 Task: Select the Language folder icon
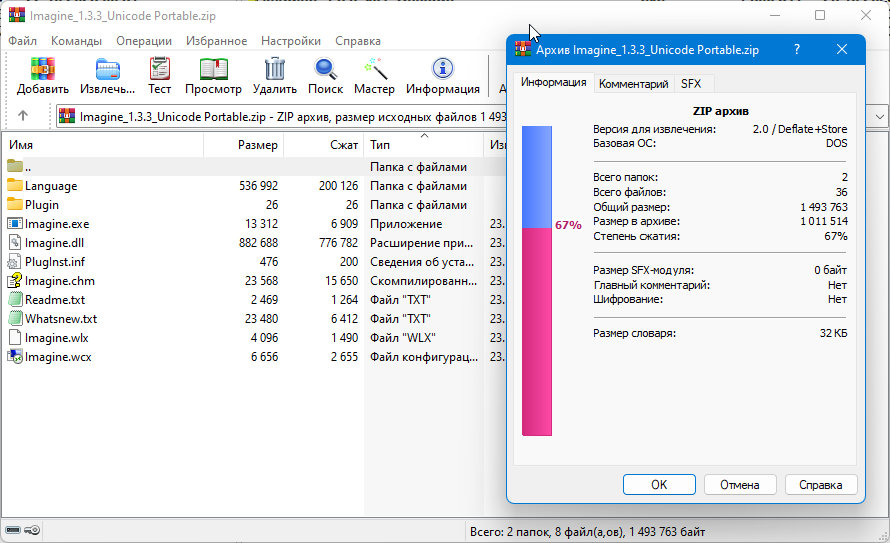pyautogui.click(x=15, y=186)
